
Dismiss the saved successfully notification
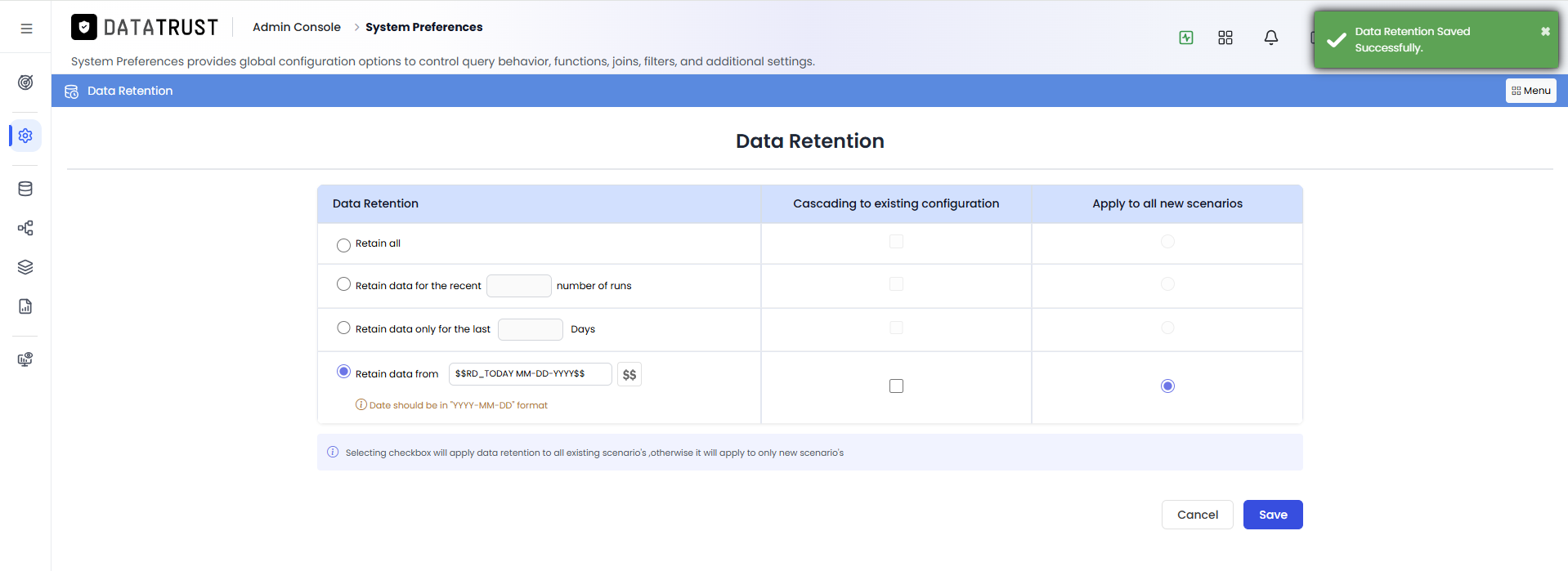click(1545, 31)
